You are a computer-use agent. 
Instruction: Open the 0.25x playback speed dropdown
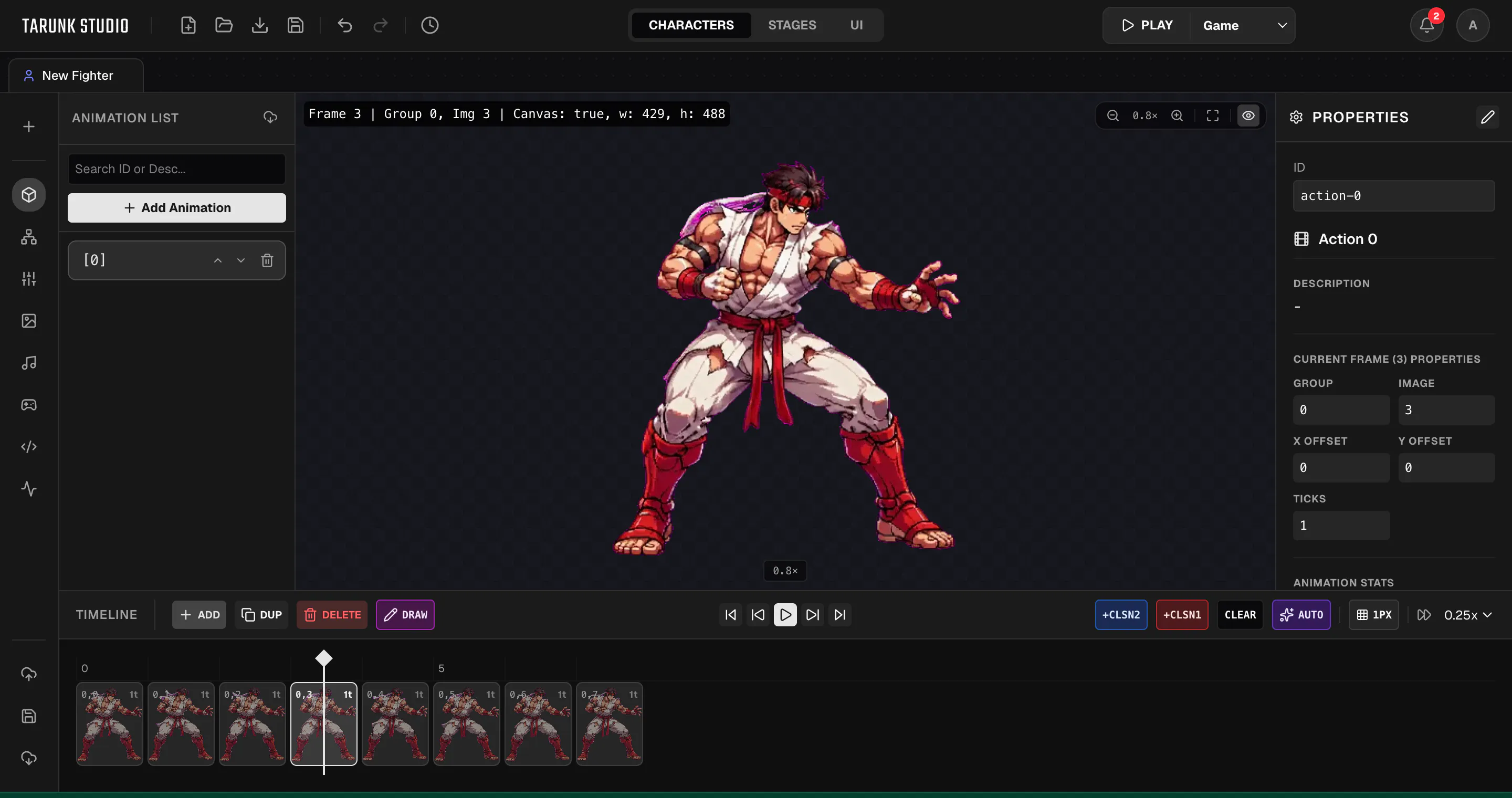pyautogui.click(x=1467, y=615)
